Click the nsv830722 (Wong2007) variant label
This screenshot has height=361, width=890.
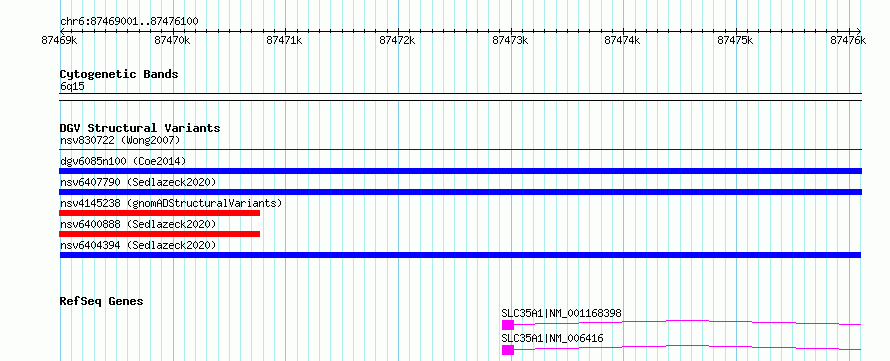pyautogui.click(x=120, y=140)
